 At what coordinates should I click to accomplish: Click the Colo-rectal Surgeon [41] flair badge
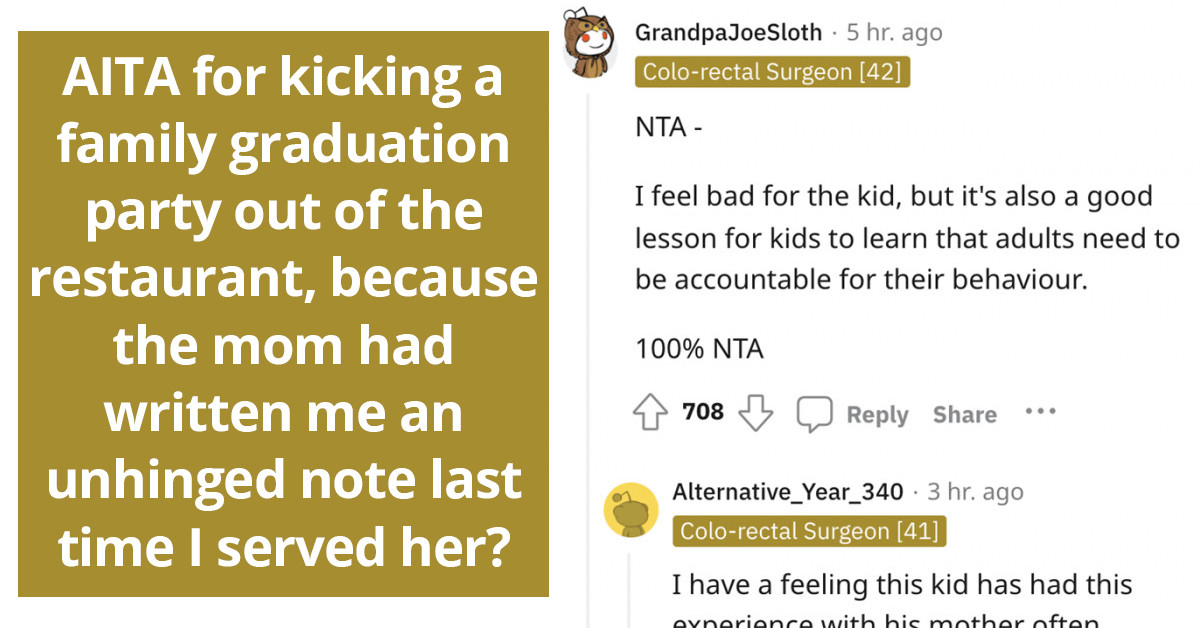click(811, 531)
